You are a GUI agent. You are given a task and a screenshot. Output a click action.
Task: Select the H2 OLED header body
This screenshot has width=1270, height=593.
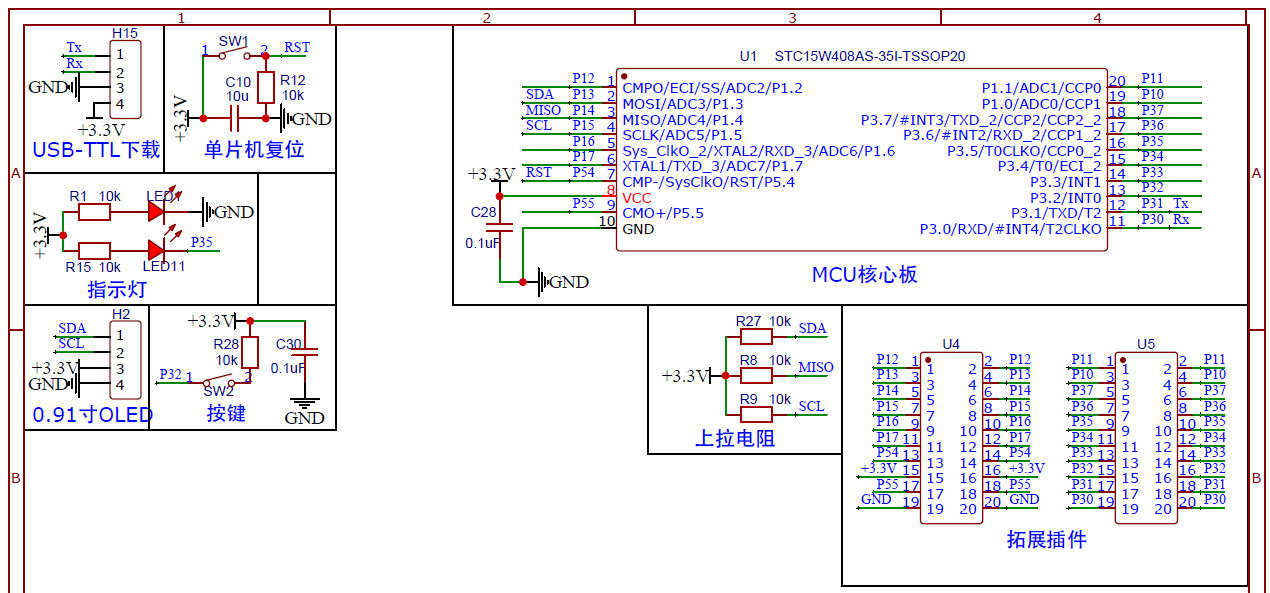(x=125, y=360)
